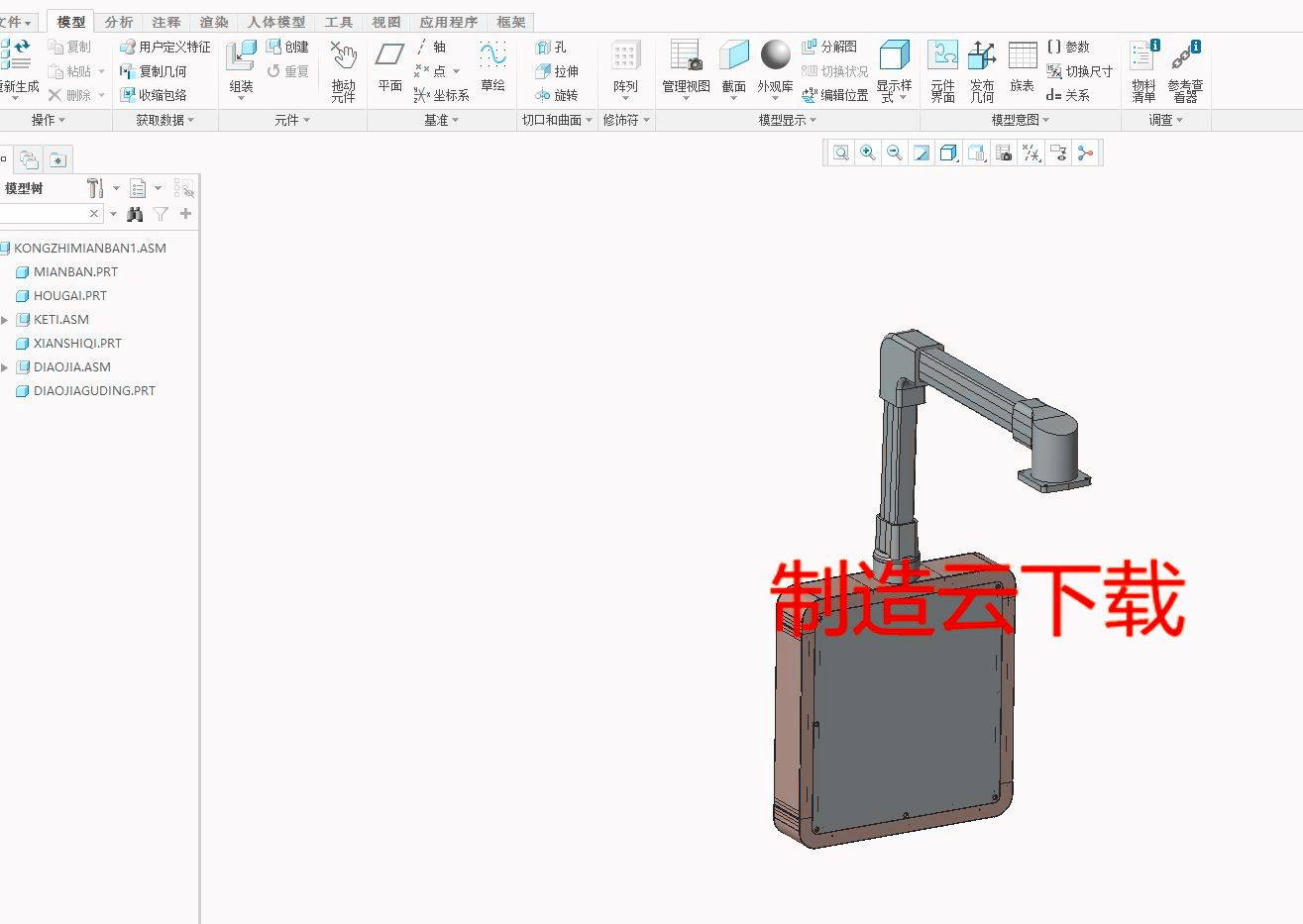Expand the KETI.ASM tree node
Screen dimensions: 1303x924
(x=7, y=319)
